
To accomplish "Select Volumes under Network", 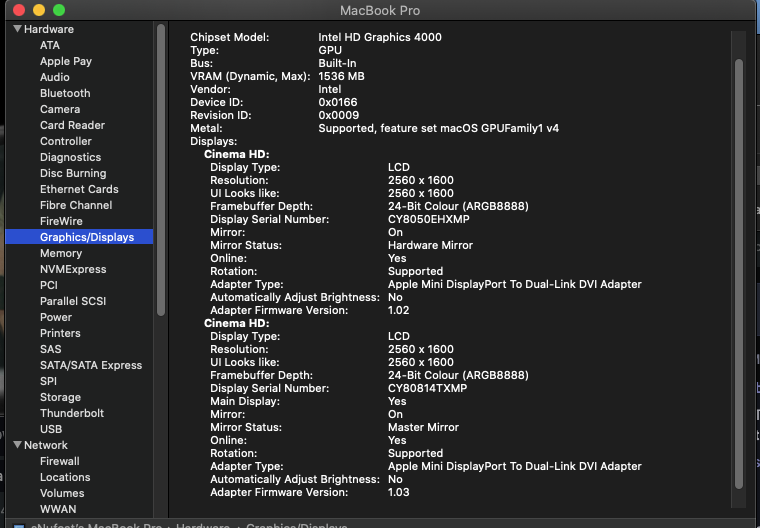I will click(x=62, y=493).
